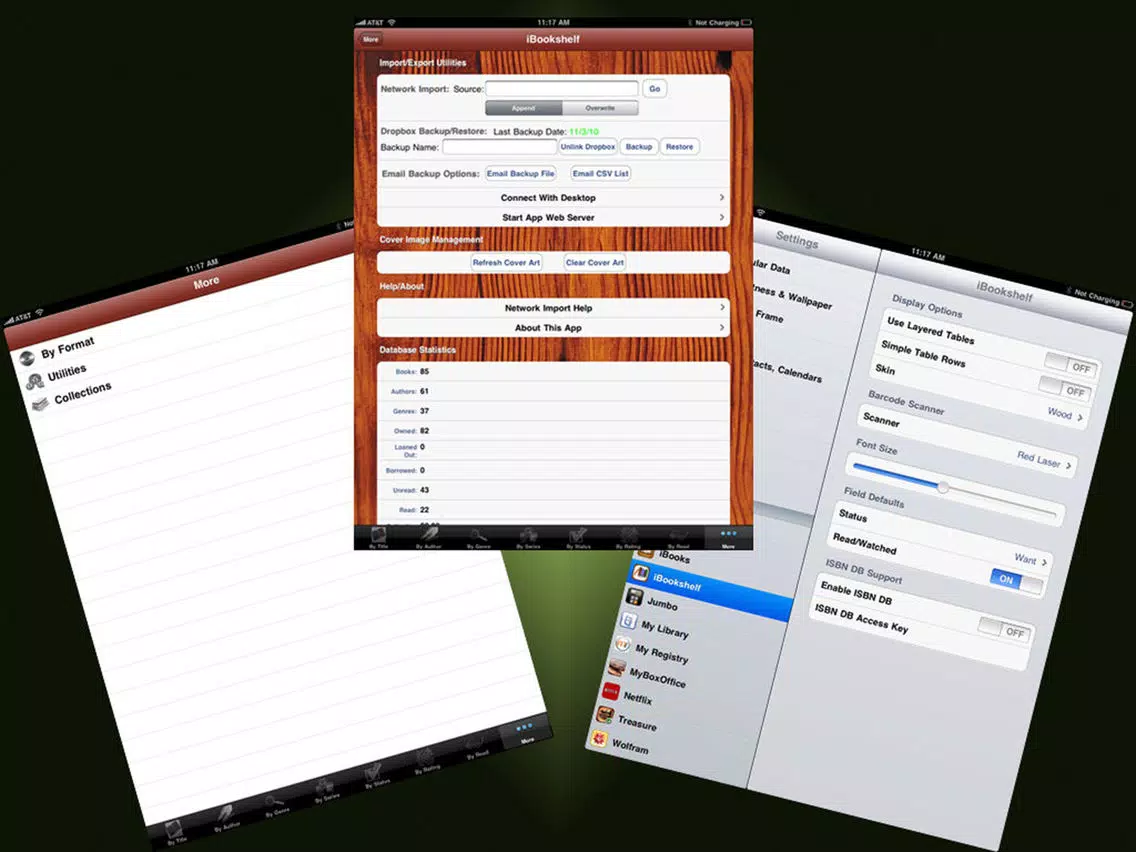The width and height of the screenshot is (1136, 852).
Task: Expand the Connect With Desktop row
Action: (x=553, y=197)
